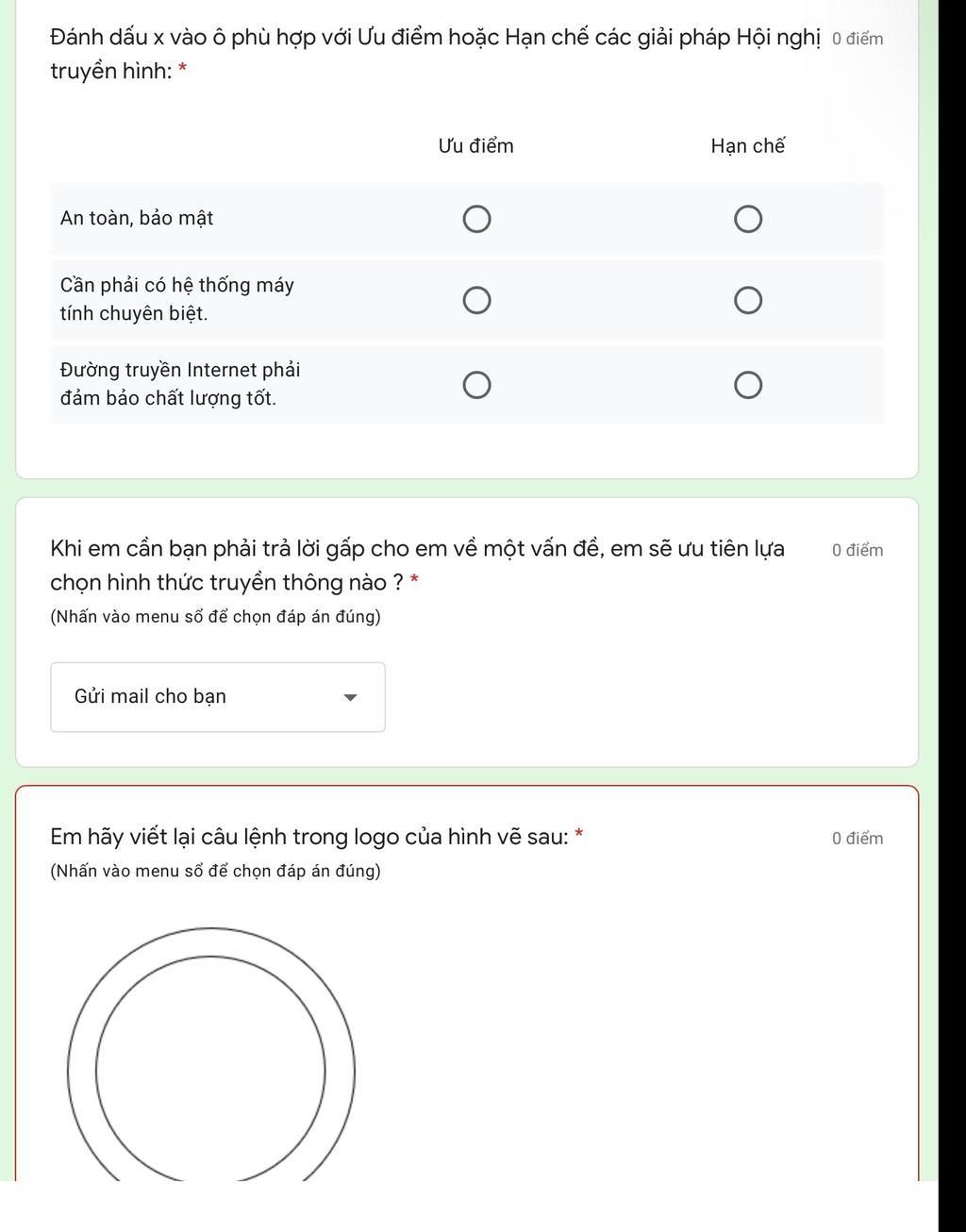Select Hạn chế for An toàn, bảo mật

(x=748, y=220)
